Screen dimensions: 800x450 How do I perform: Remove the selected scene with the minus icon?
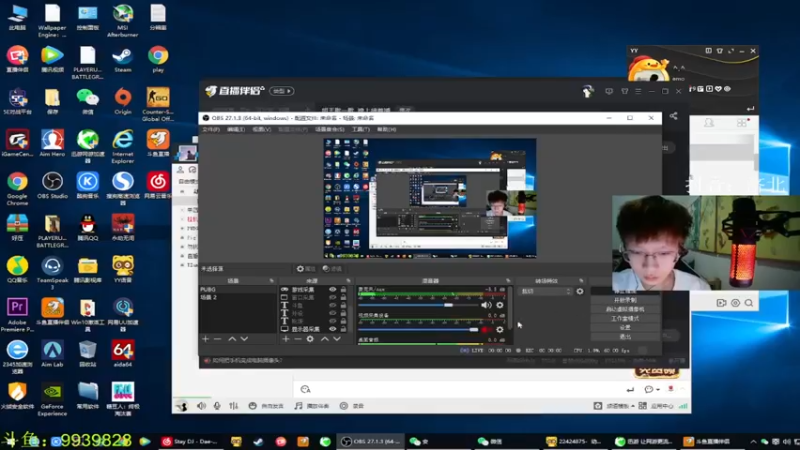218,339
